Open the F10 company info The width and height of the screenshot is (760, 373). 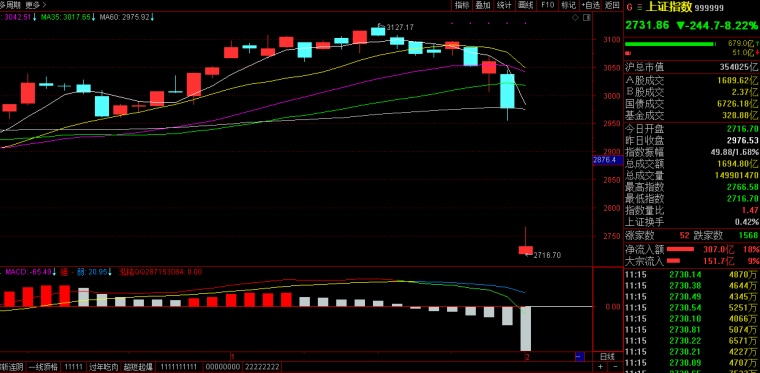click(548, 5)
